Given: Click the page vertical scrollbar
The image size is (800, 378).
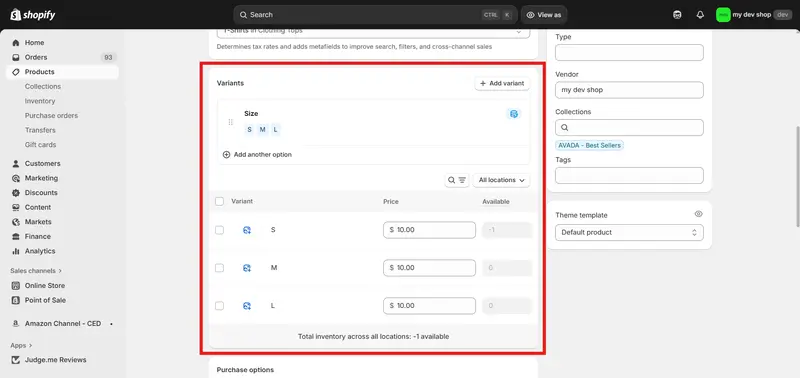Looking at the screenshot, I should (x=797, y=176).
